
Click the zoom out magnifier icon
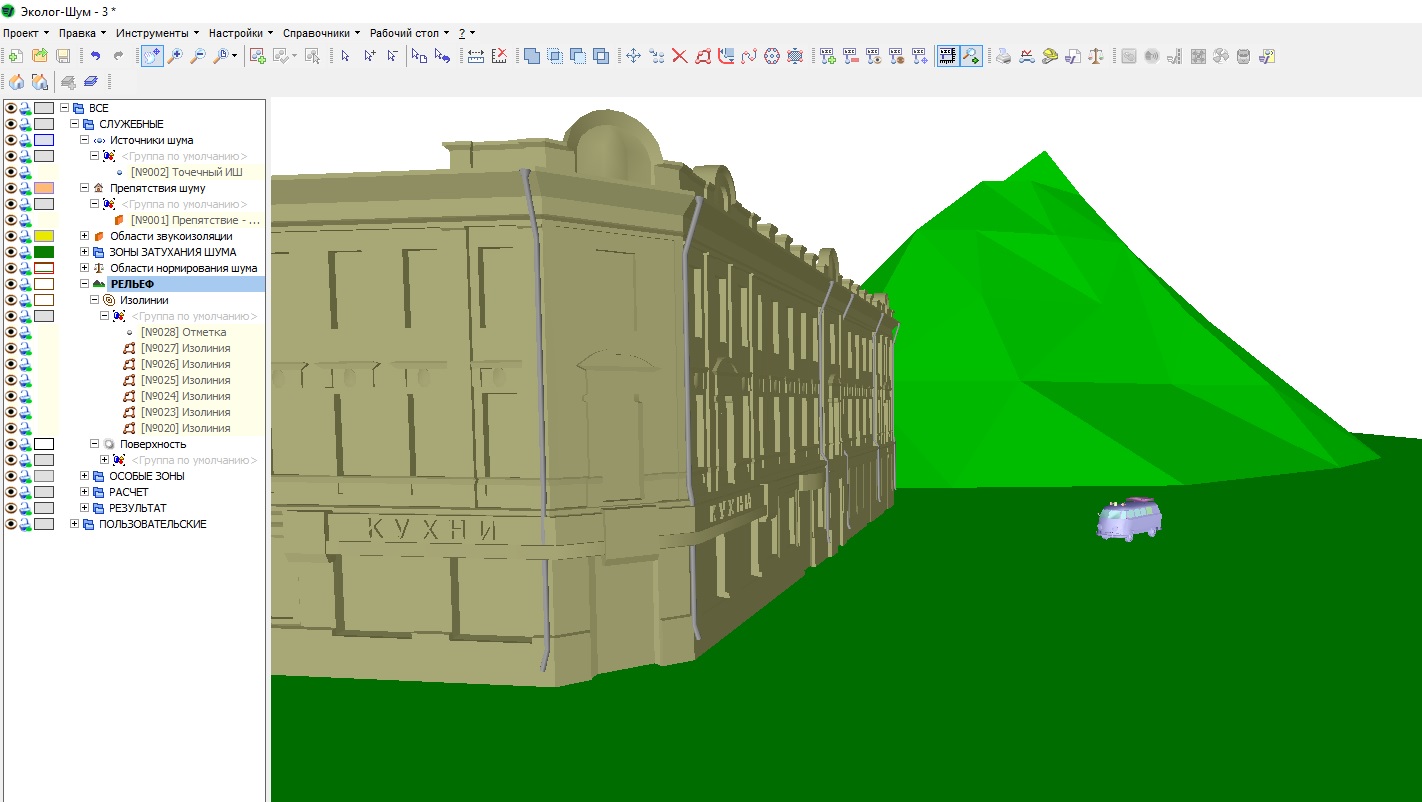click(x=198, y=56)
